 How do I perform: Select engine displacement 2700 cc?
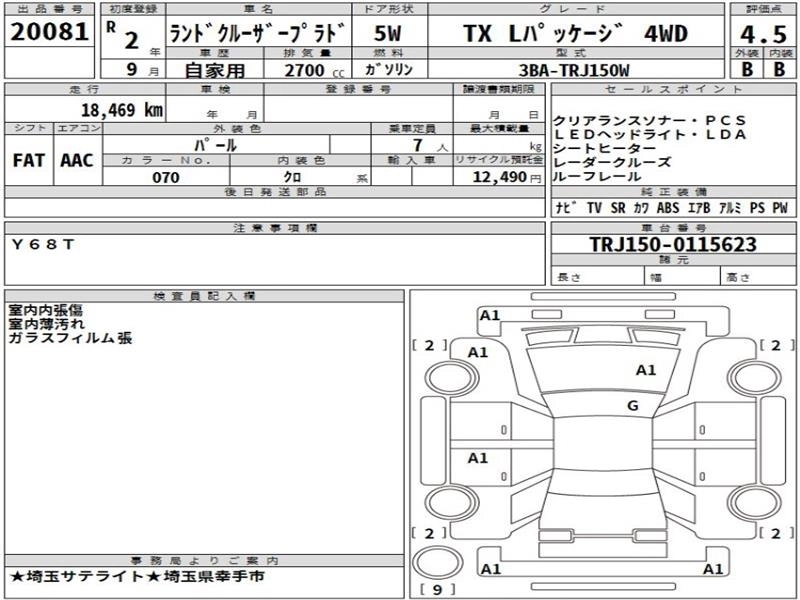point(314,70)
